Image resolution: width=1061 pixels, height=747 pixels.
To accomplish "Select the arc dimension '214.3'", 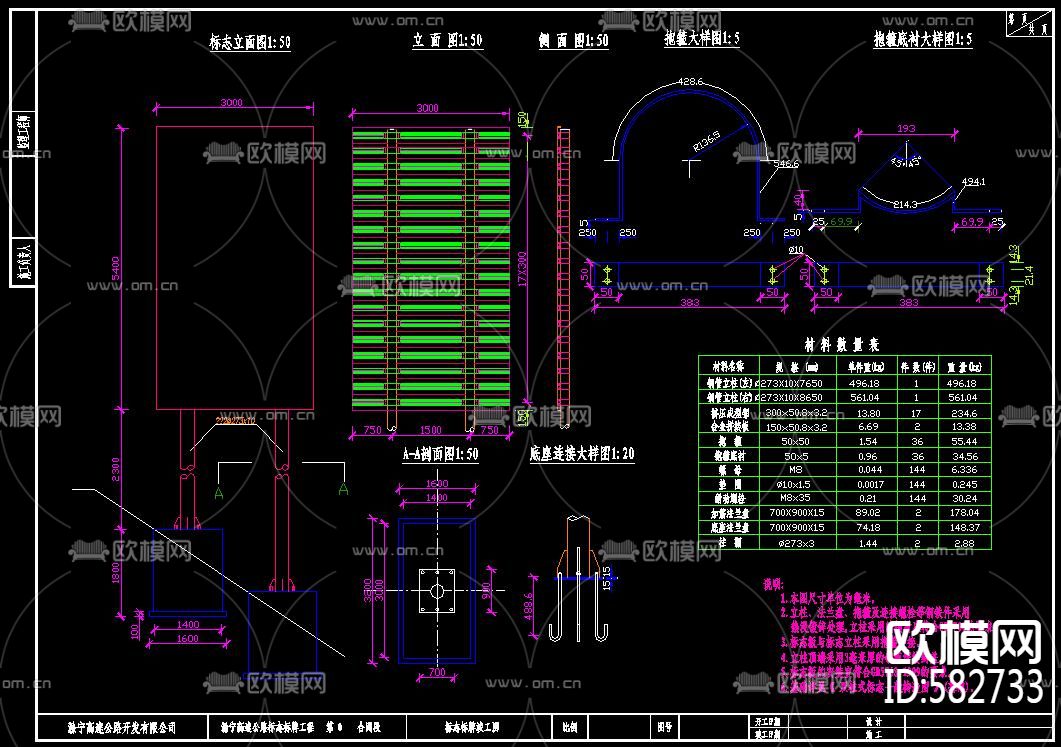I will pyautogui.click(x=905, y=204).
